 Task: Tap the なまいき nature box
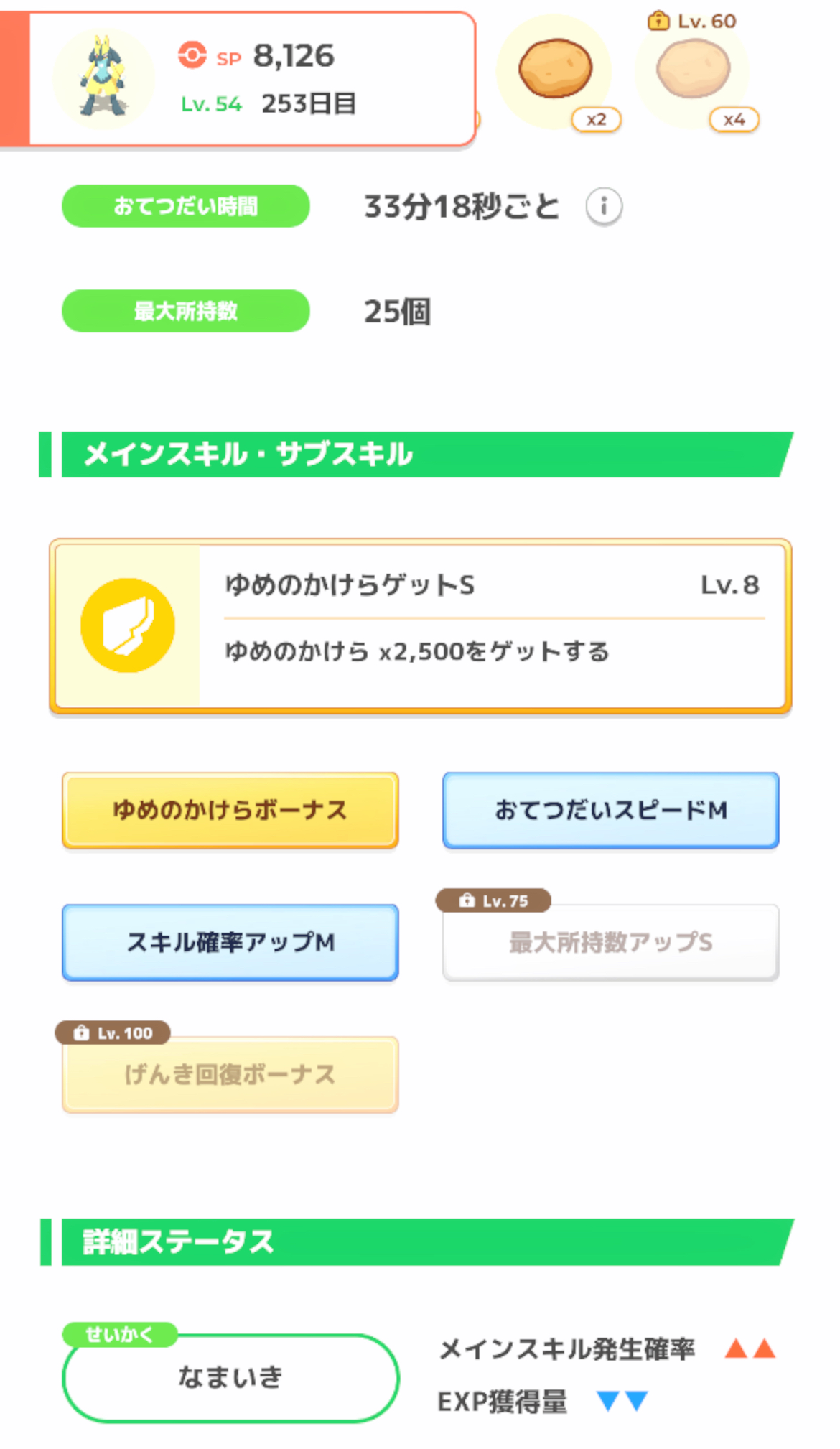(230, 1378)
